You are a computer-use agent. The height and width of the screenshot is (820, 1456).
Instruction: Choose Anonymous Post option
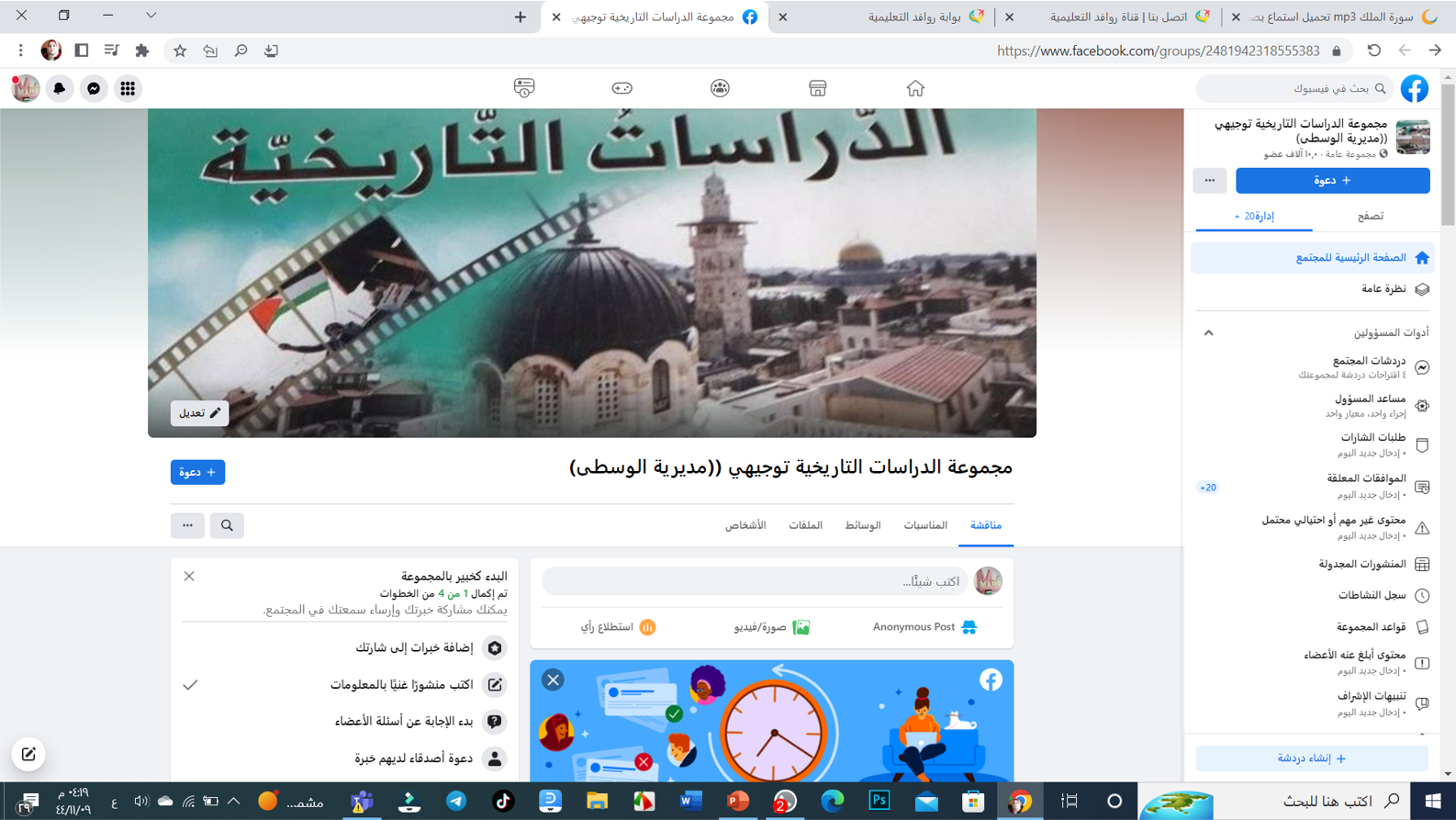924,627
